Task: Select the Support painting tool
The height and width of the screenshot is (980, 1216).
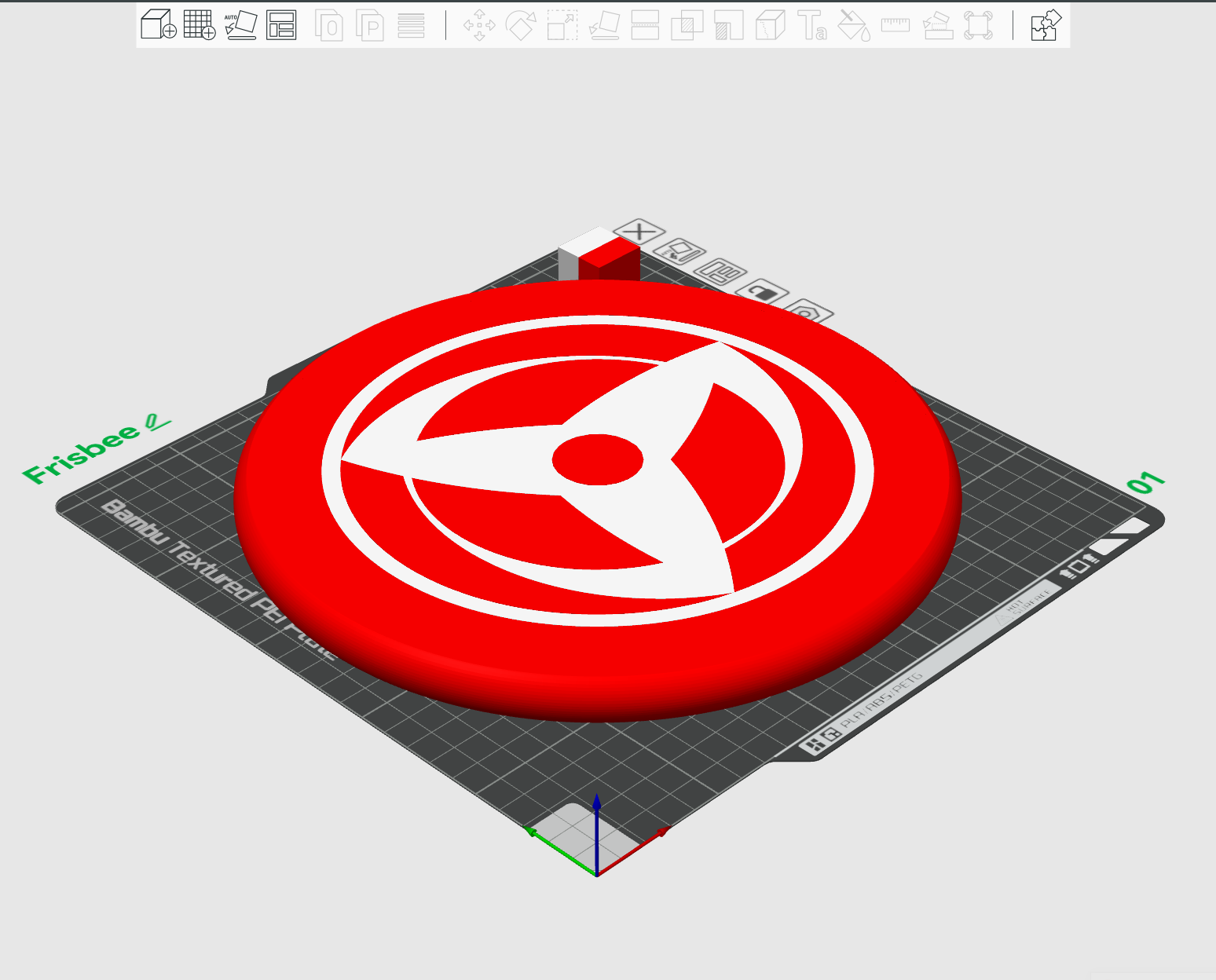Action: 729,25
